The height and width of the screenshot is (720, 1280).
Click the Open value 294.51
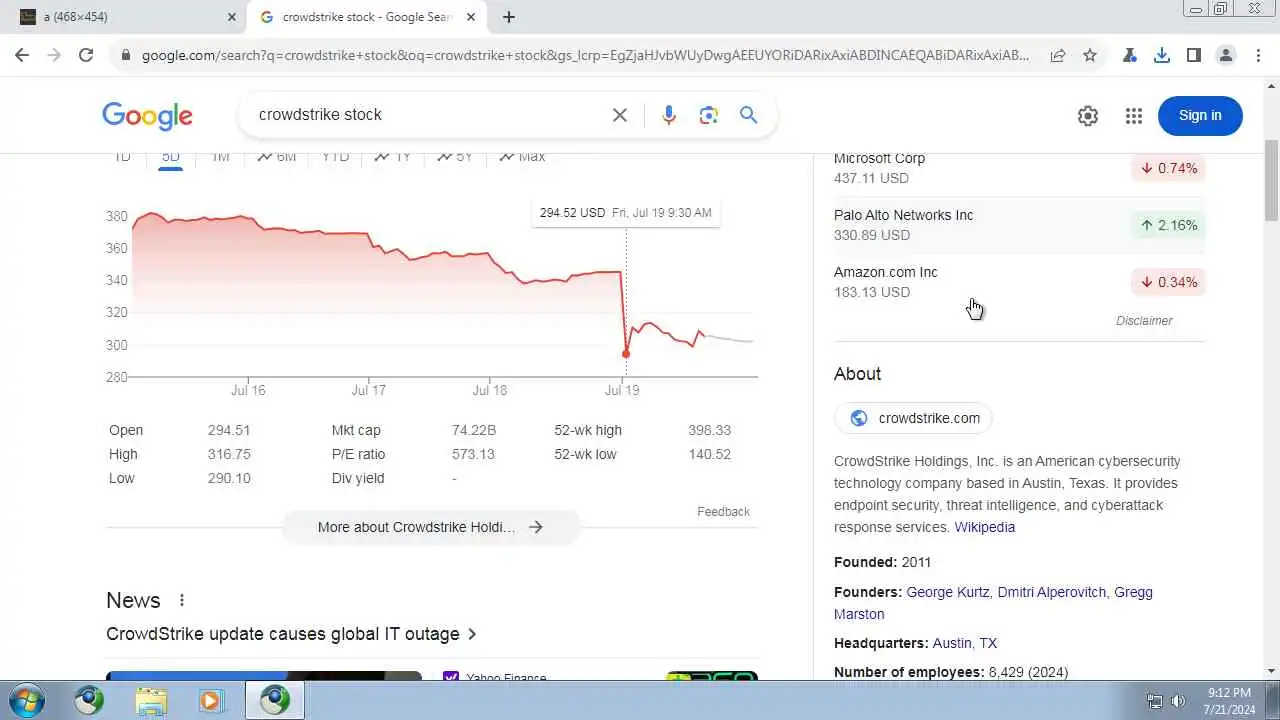(229, 430)
